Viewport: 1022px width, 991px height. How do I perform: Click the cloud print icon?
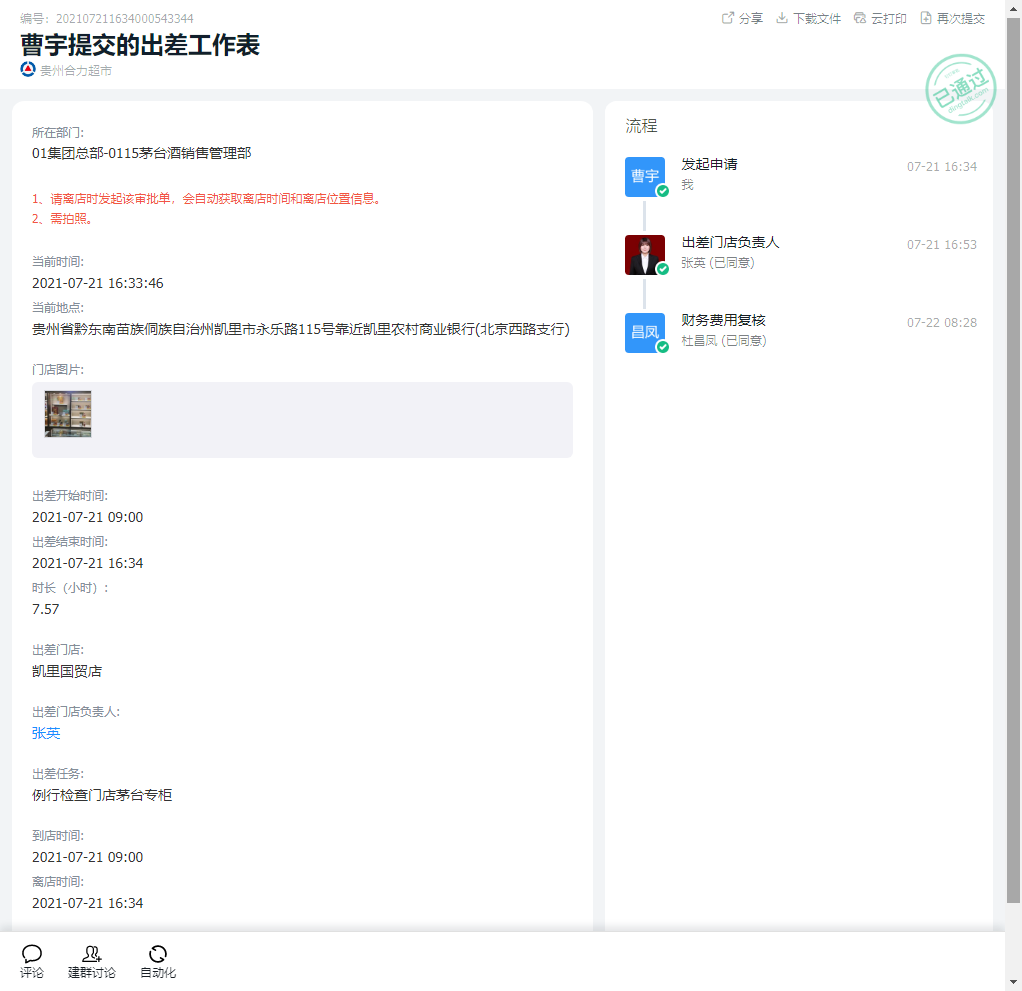pos(860,18)
